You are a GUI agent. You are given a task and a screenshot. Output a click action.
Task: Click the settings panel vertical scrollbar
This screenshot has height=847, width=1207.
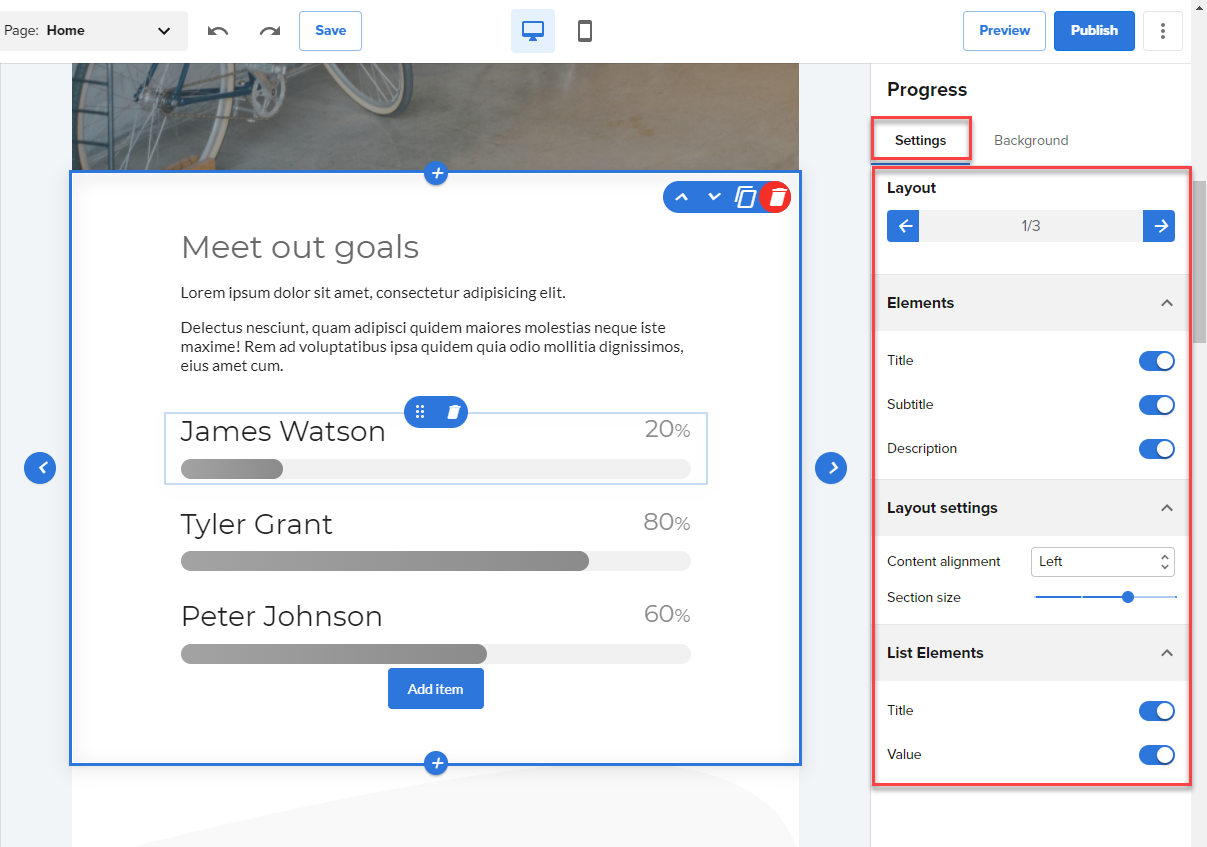[x=1199, y=262]
